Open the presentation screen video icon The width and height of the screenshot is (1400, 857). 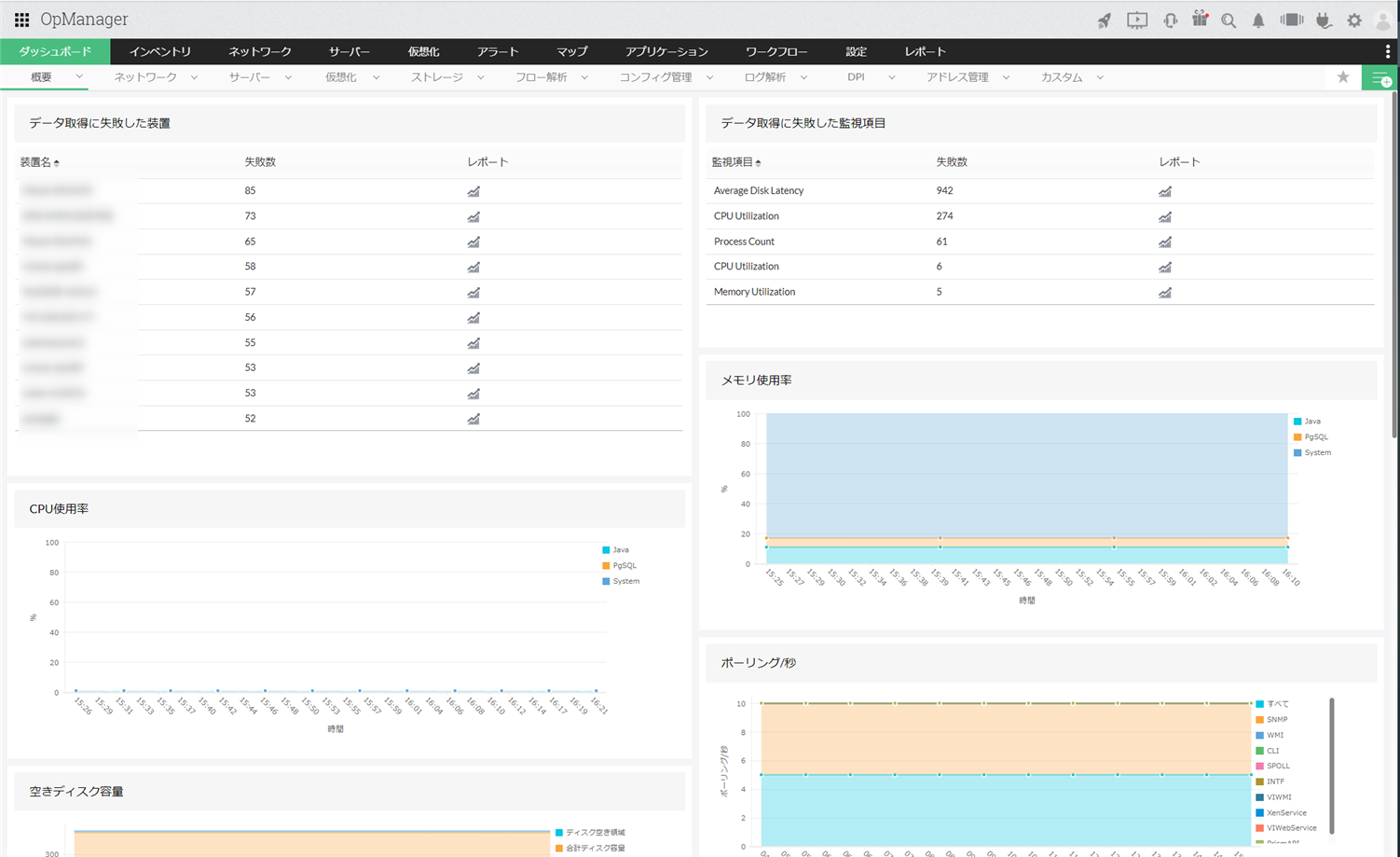point(1136,21)
